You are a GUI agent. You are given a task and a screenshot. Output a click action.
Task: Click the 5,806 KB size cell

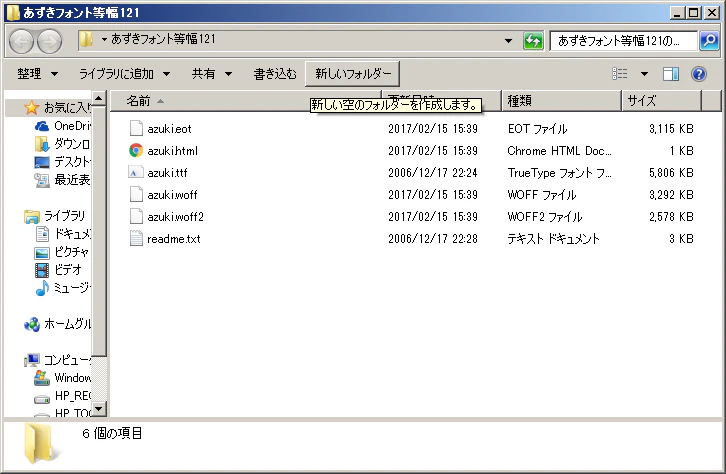tap(671, 173)
